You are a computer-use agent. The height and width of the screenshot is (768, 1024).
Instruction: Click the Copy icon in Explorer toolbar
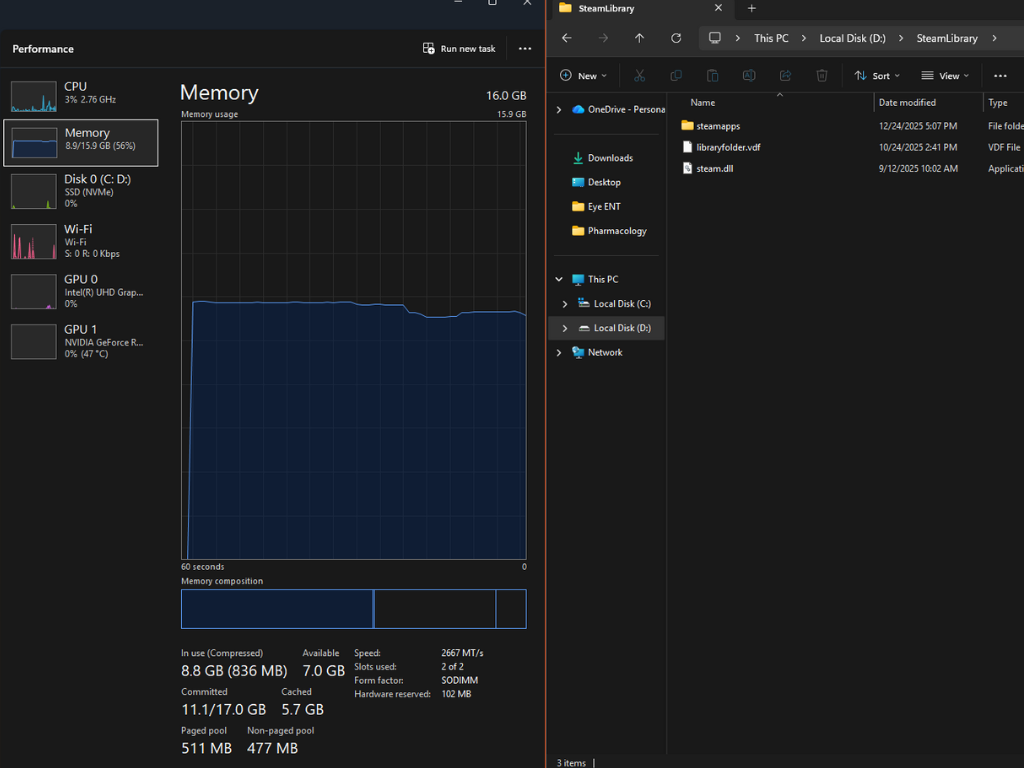(x=675, y=75)
